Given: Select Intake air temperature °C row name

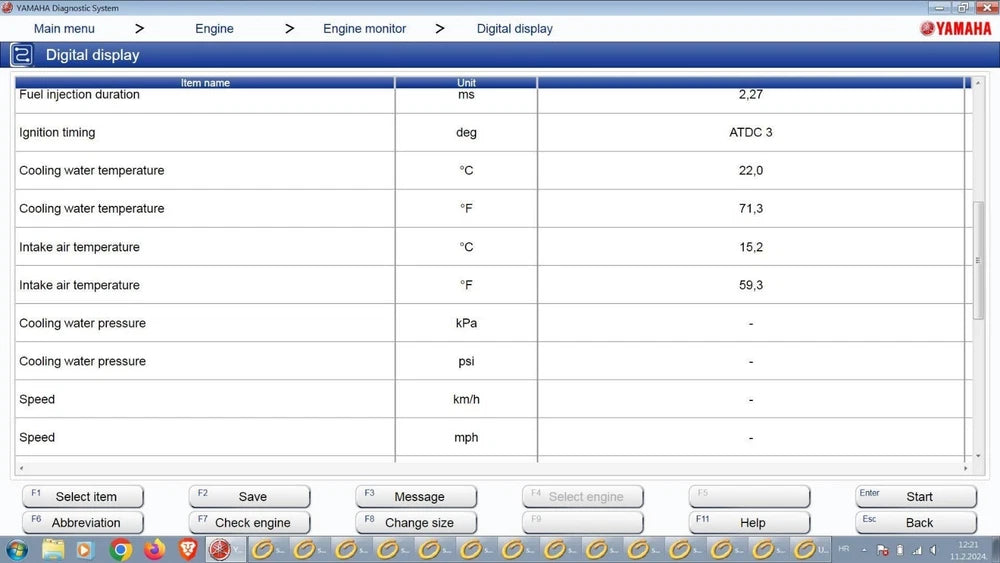Looking at the screenshot, I should point(79,247).
